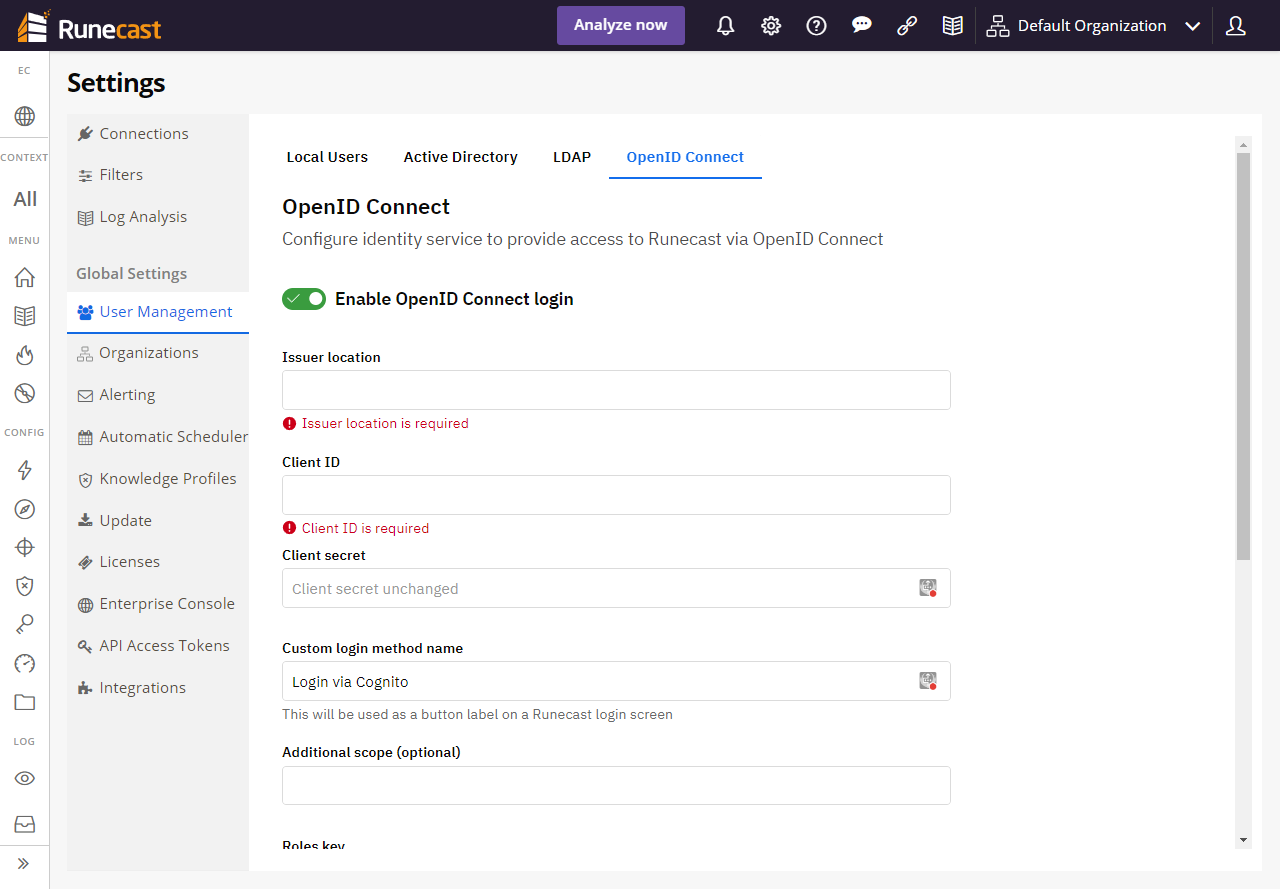Click the 'Client ID is required' error text
The height and width of the screenshot is (889, 1280).
(x=365, y=528)
